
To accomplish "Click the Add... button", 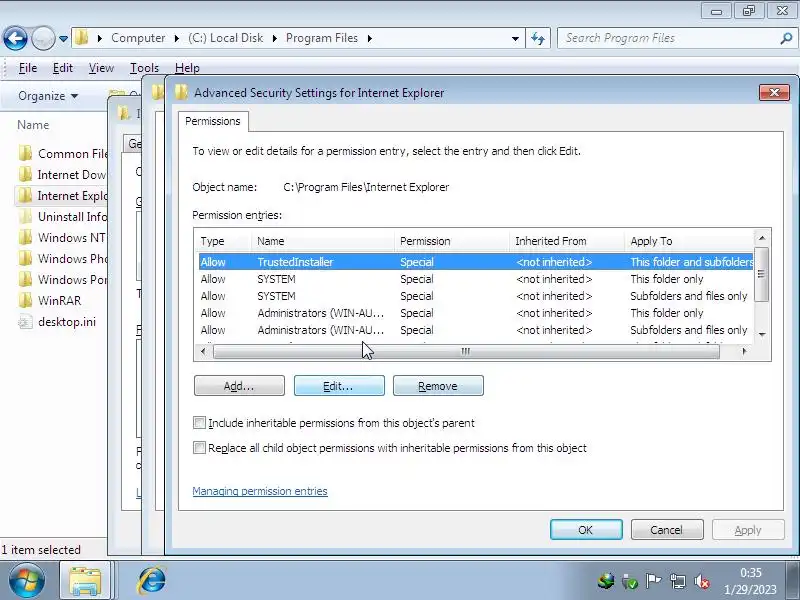I will pyautogui.click(x=239, y=386).
